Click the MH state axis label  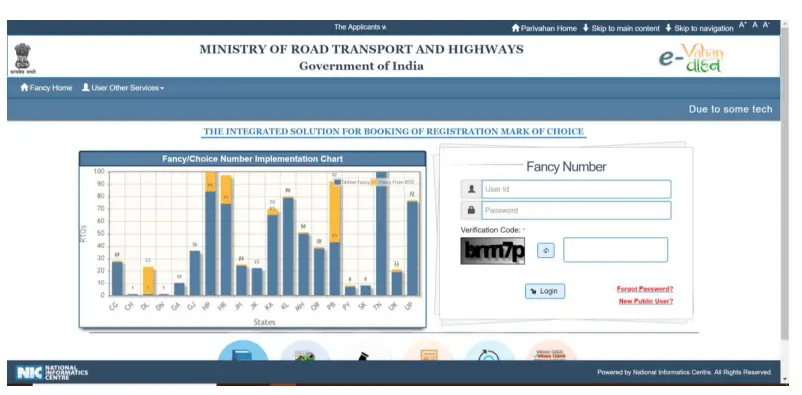(300, 306)
